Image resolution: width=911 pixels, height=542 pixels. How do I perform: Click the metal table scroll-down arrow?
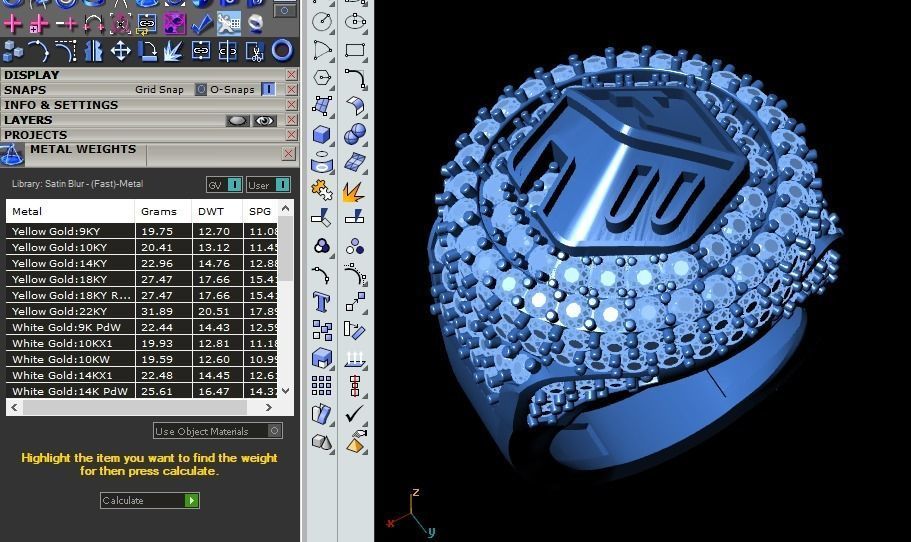[285, 391]
